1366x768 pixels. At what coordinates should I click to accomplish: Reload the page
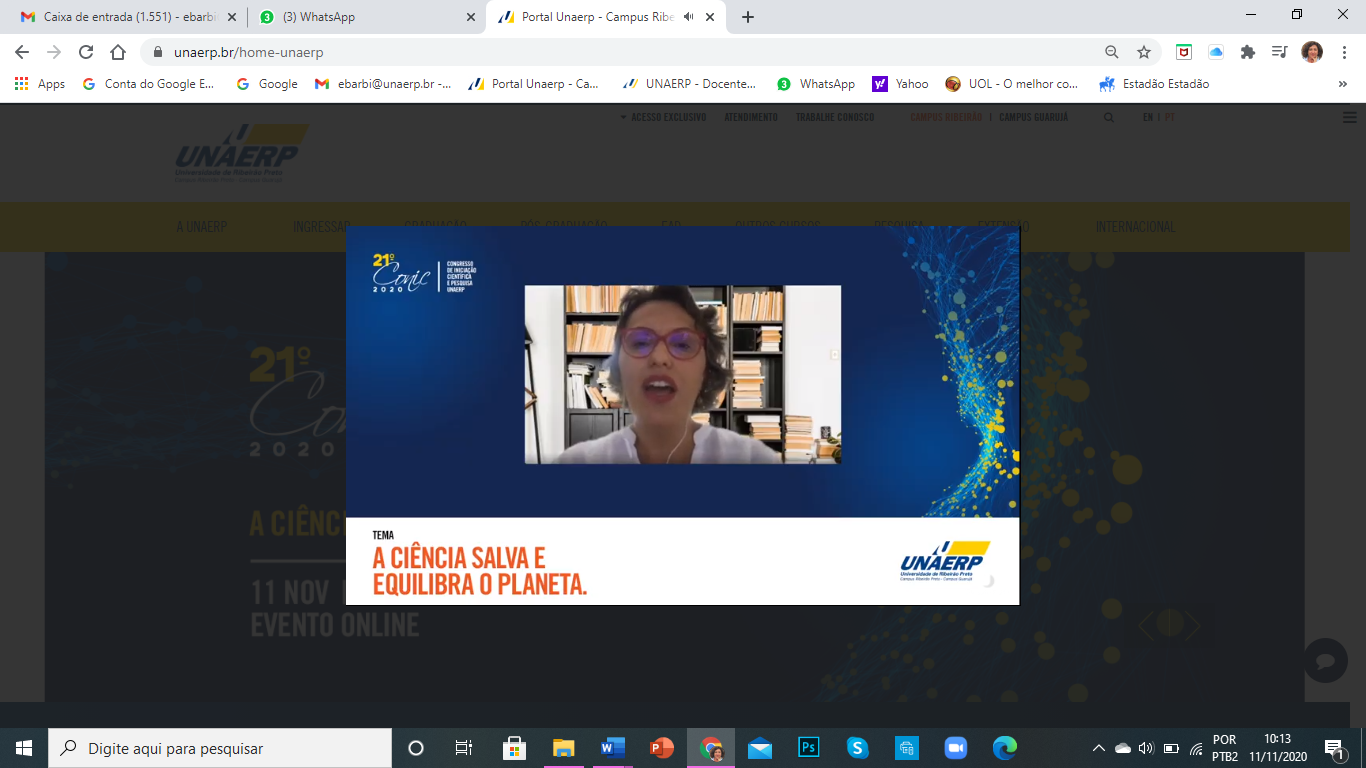[x=86, y=52]
